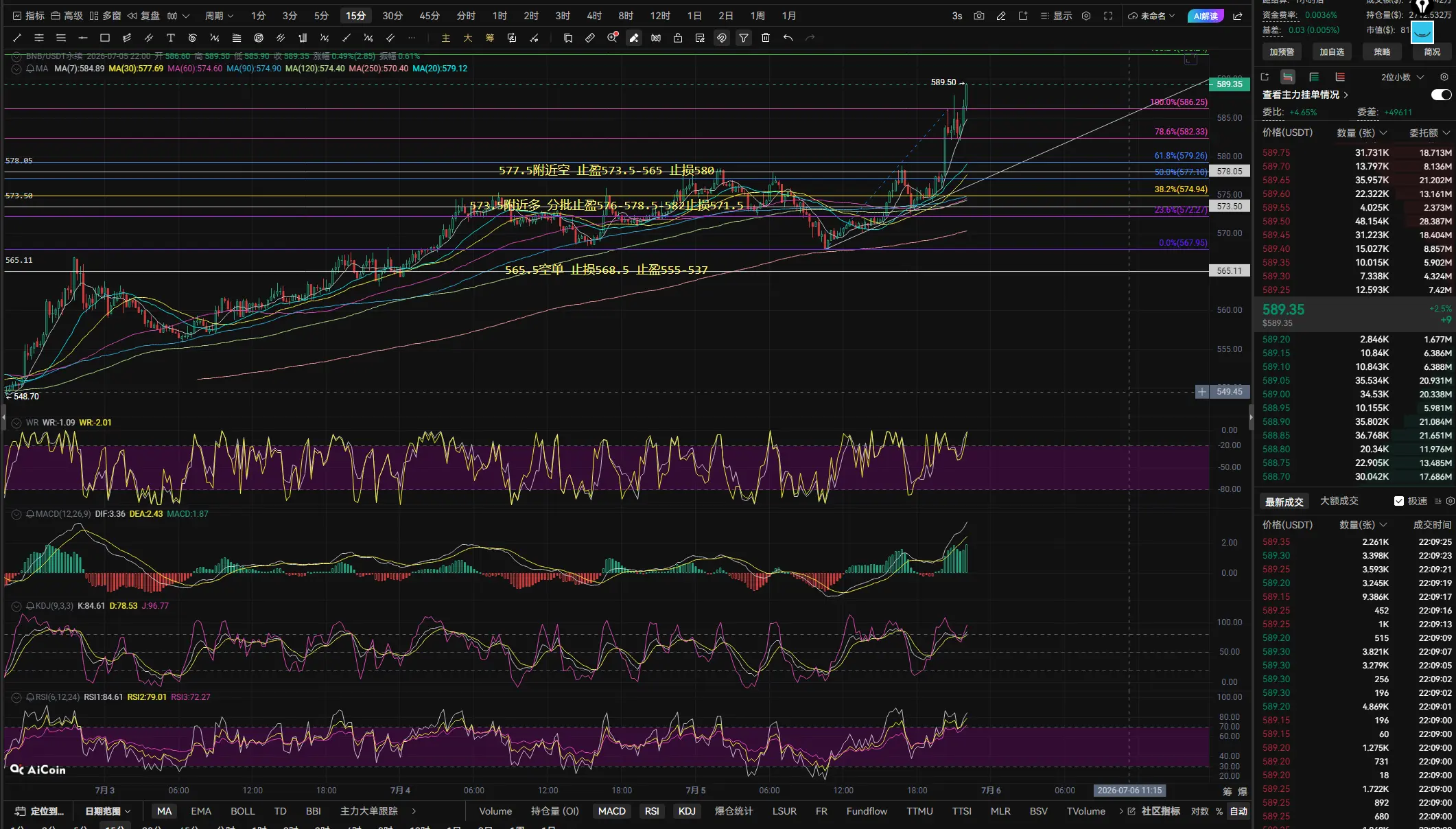The image size is (1456, 829).
Task: Click the pencil edit icon in top bar
Action: 1001,16
